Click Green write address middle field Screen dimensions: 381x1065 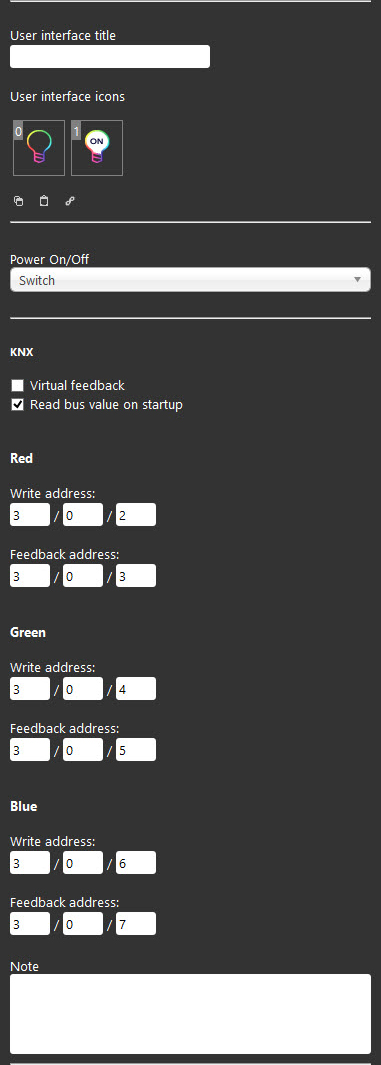point(83,689)
